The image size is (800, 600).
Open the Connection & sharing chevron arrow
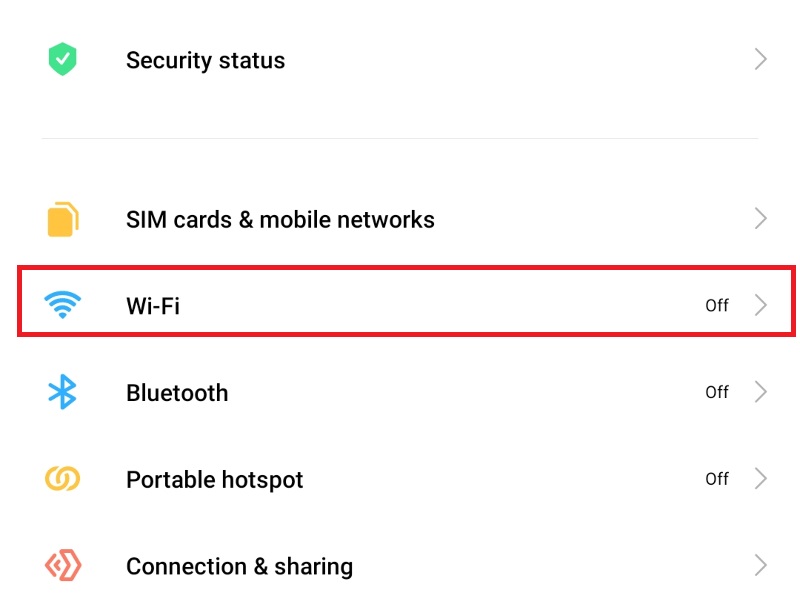pyautogui.click(x=760, y=567)
